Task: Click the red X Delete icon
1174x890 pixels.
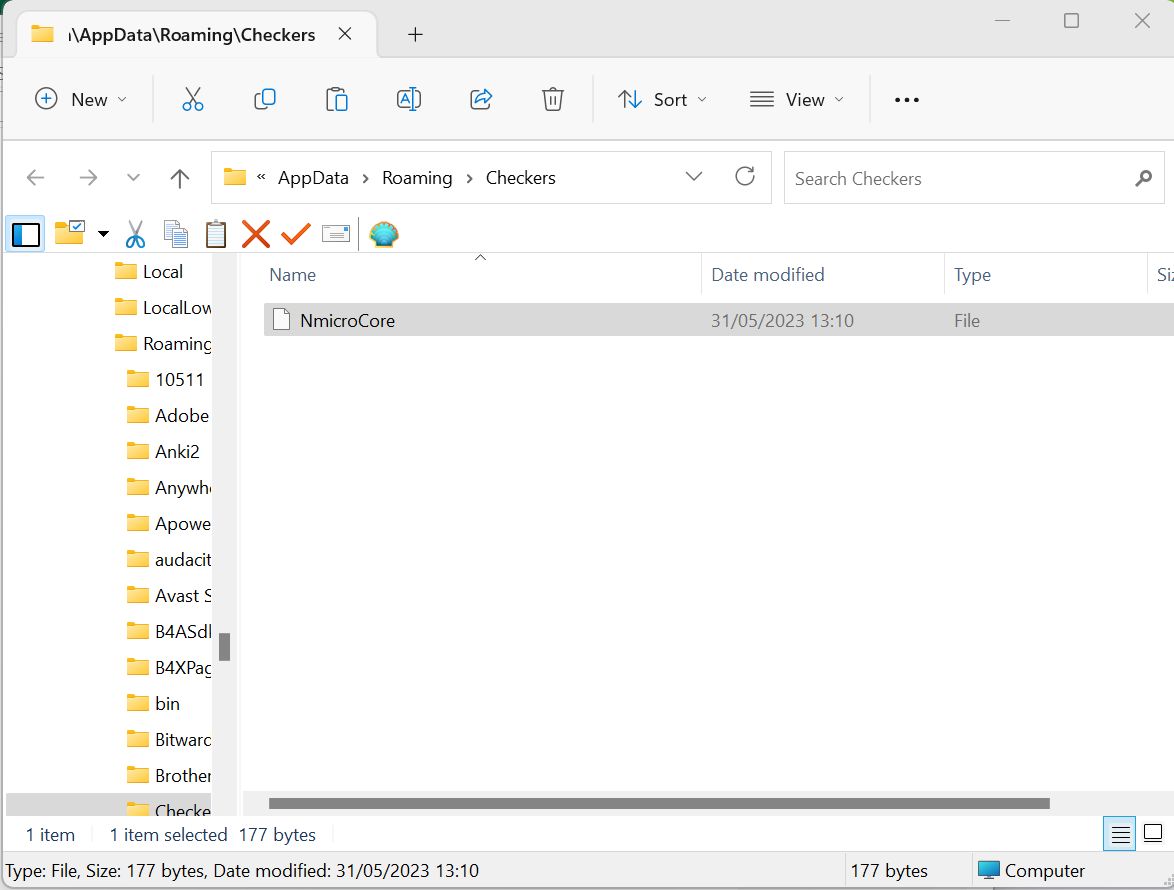Action: (256, 234)
